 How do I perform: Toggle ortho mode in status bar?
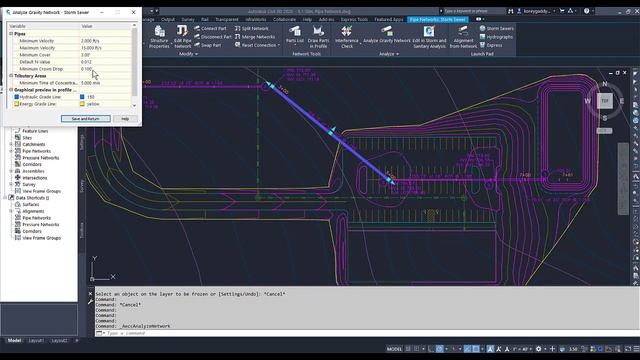tap(431, 349)
